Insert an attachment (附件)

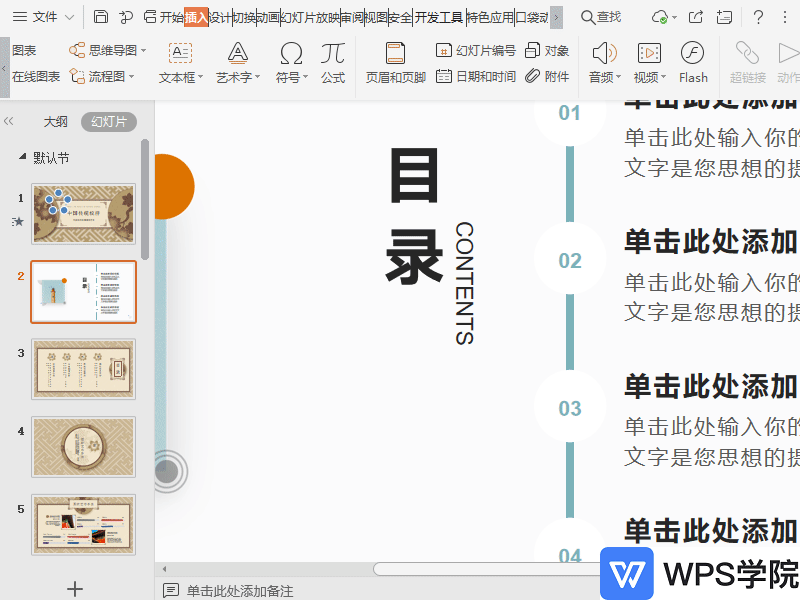point(548,76)
